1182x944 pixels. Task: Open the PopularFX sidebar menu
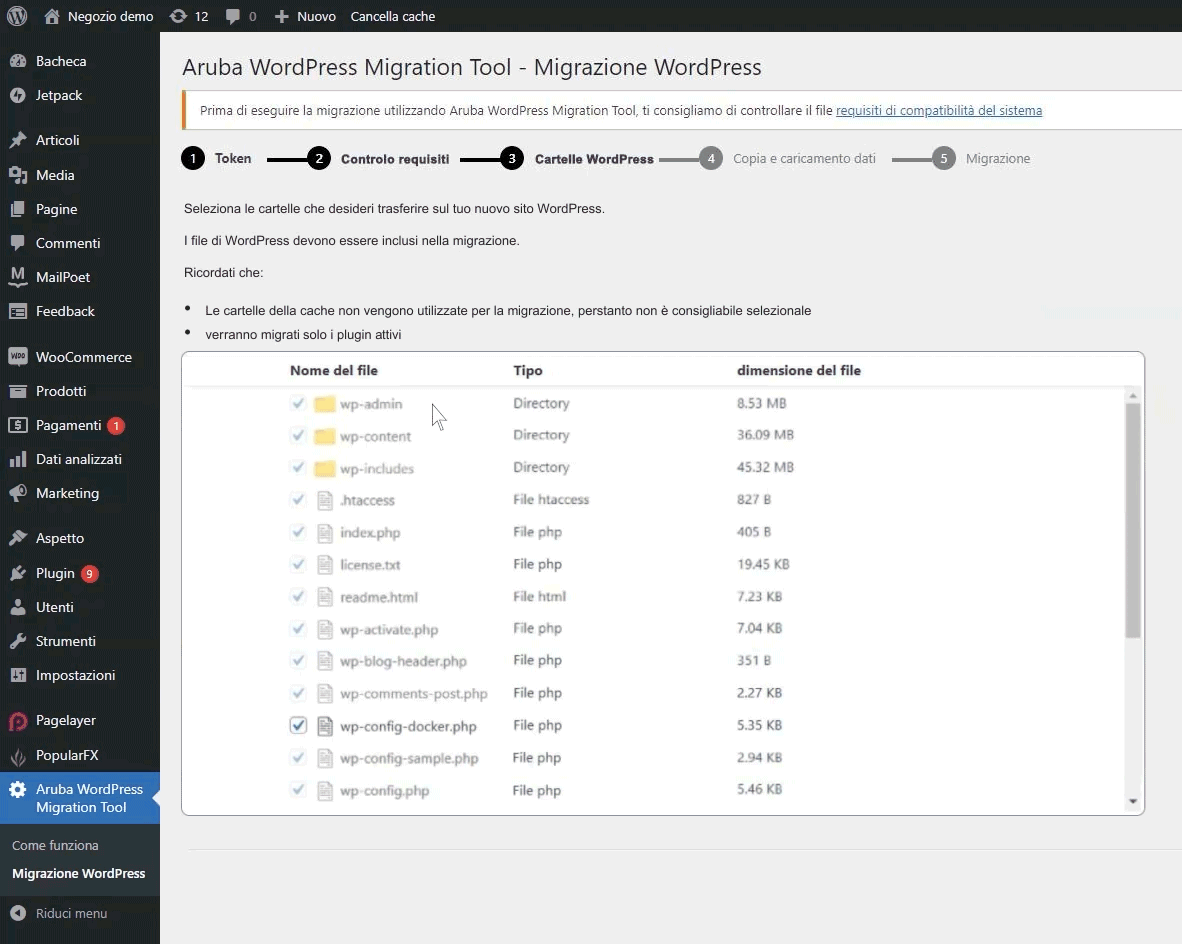66,755
